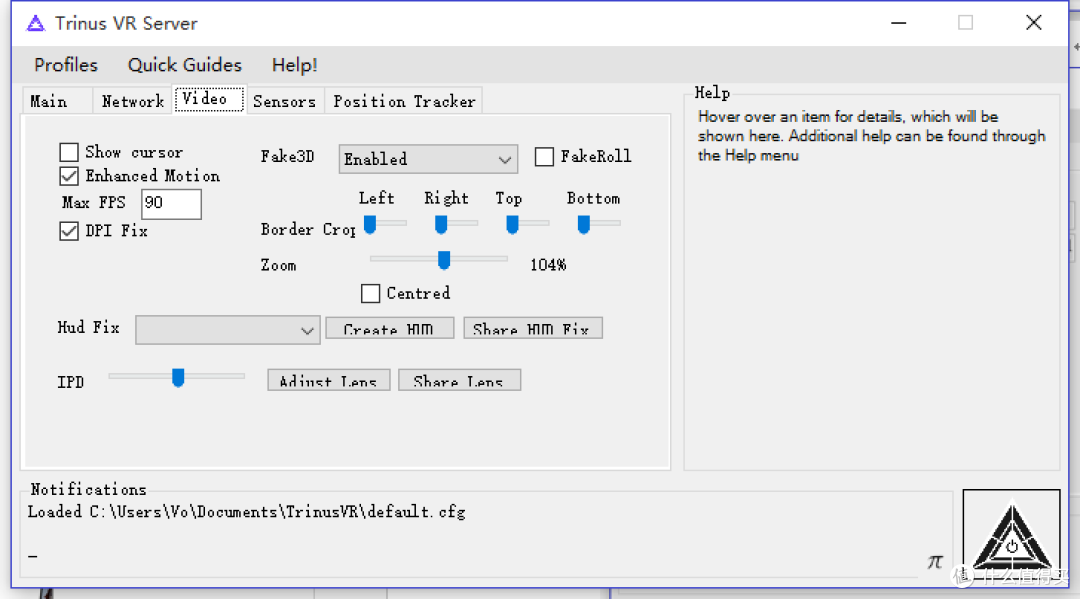Image resolution: width=1080 pixels, height=599 pixels.
Task: Click the 104% zoom value text
Action: point(548,265)
